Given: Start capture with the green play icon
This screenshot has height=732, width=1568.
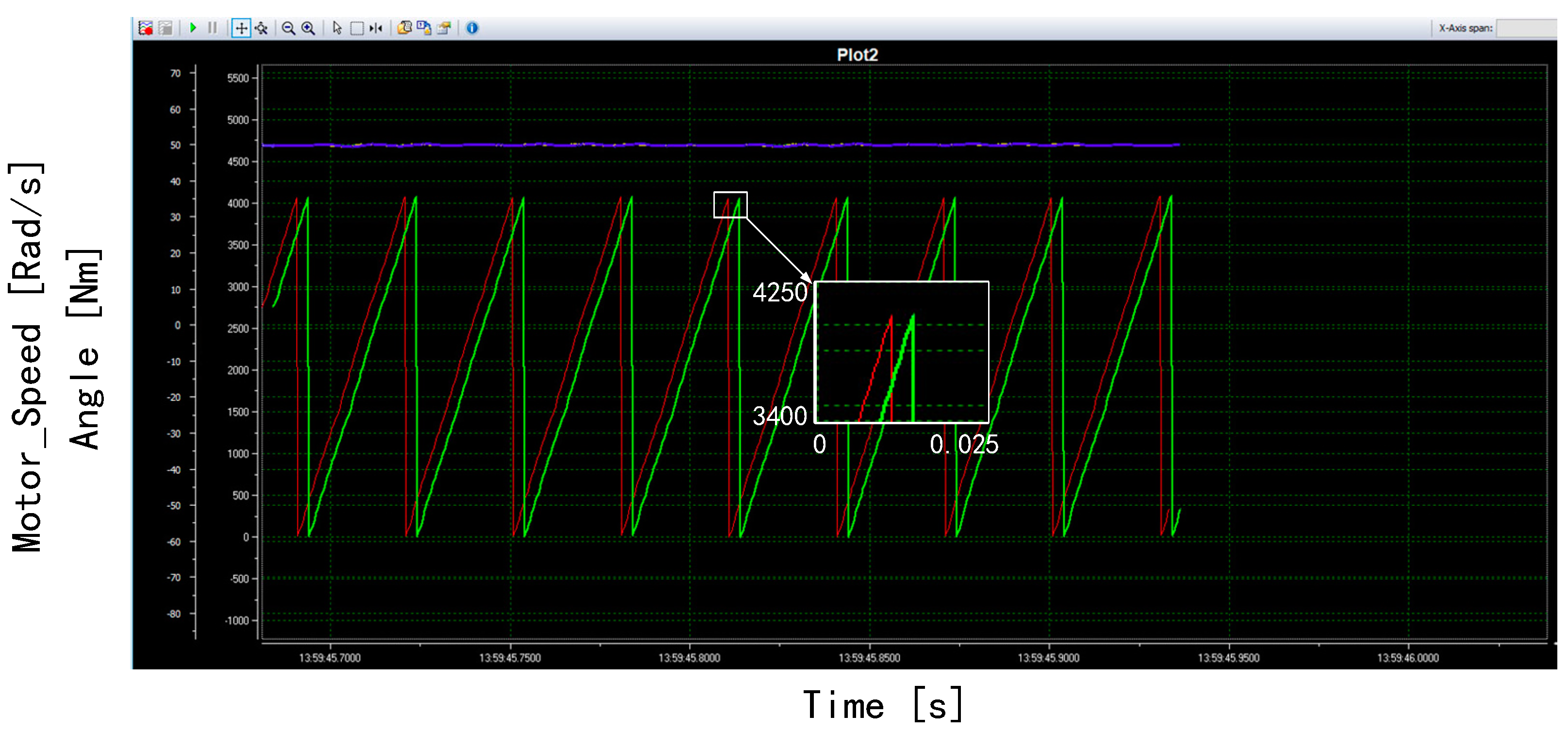Looking at the screenshot, I should [193, 28].
